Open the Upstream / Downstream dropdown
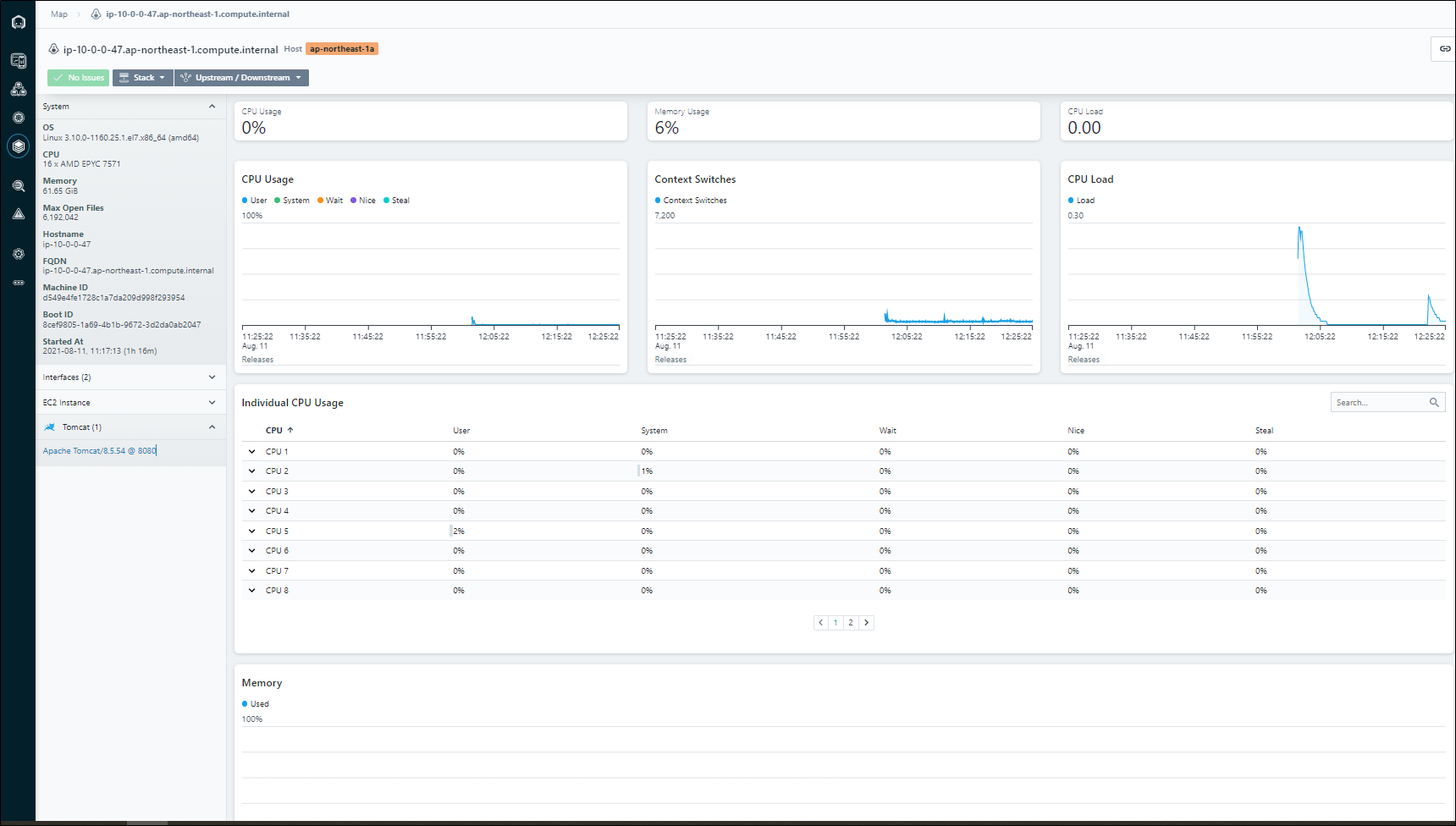Screen dimensions: 1456x826 (x=241, y=78)
